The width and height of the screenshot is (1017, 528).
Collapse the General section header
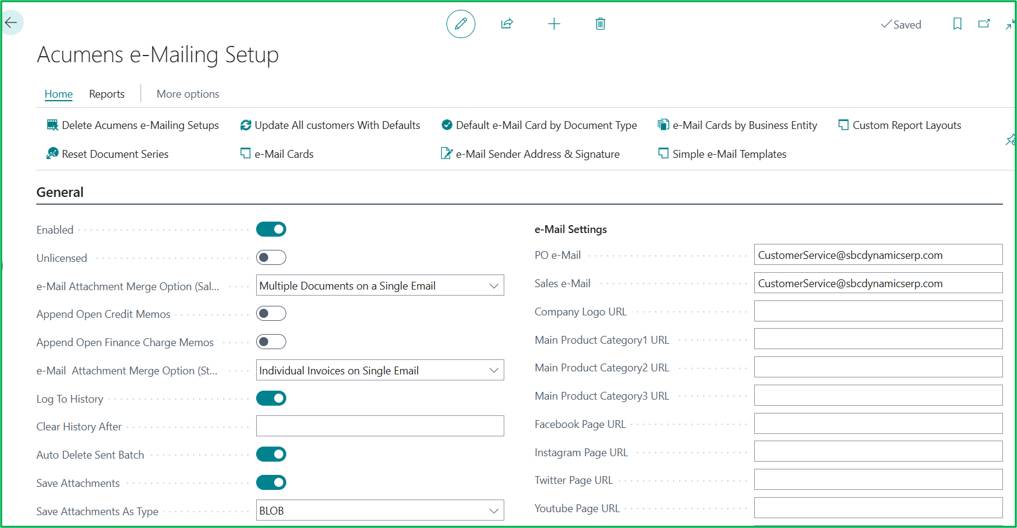(60, 192)
